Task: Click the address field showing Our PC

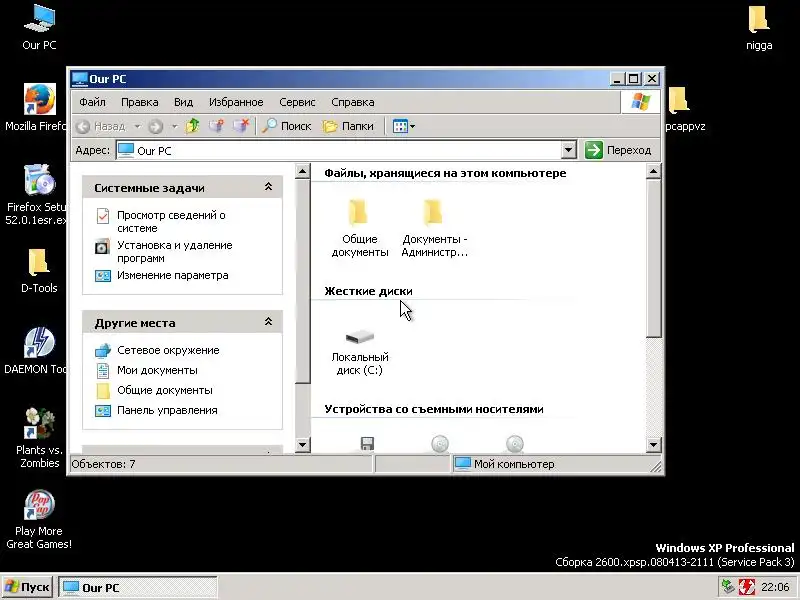Action: 339,151
